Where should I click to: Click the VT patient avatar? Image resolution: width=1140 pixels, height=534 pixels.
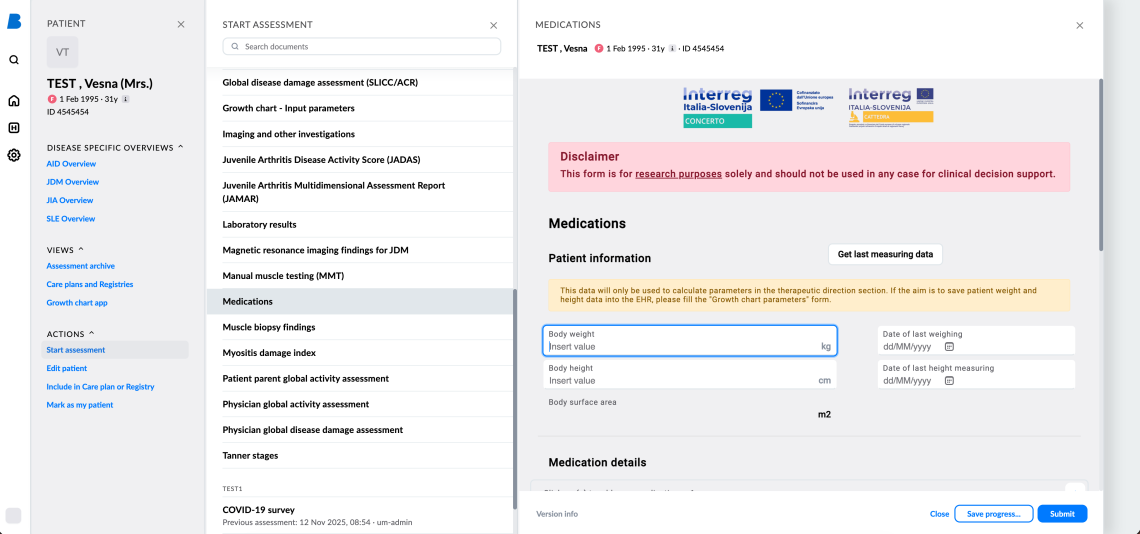point(63,52)
